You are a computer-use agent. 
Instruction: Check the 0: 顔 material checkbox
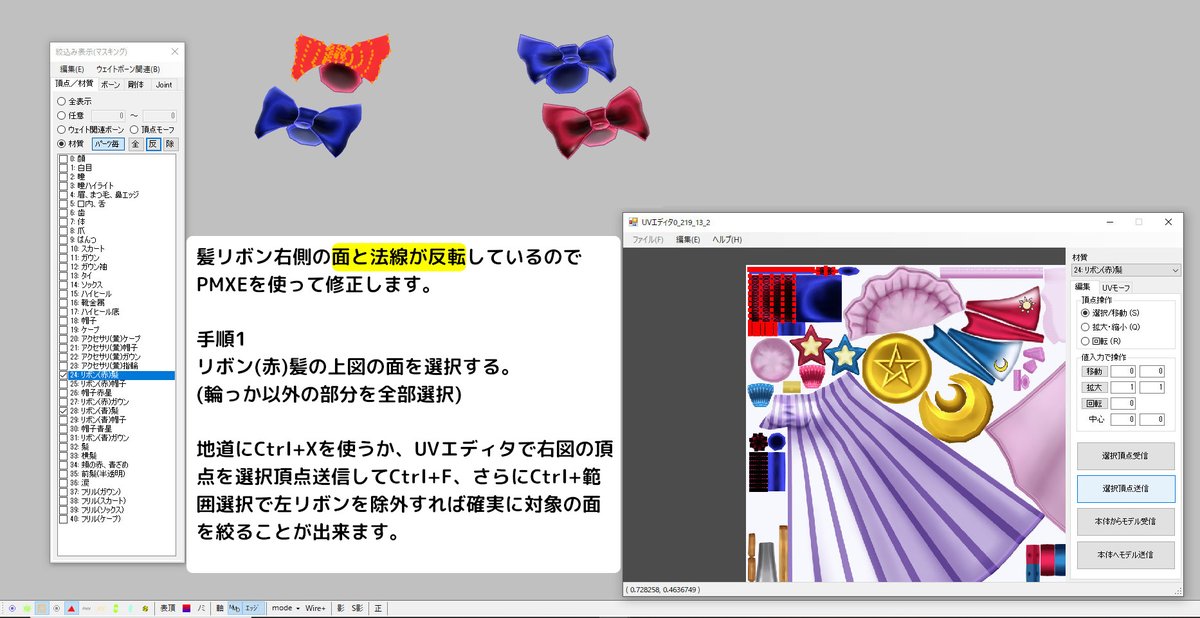pos(64,158)
